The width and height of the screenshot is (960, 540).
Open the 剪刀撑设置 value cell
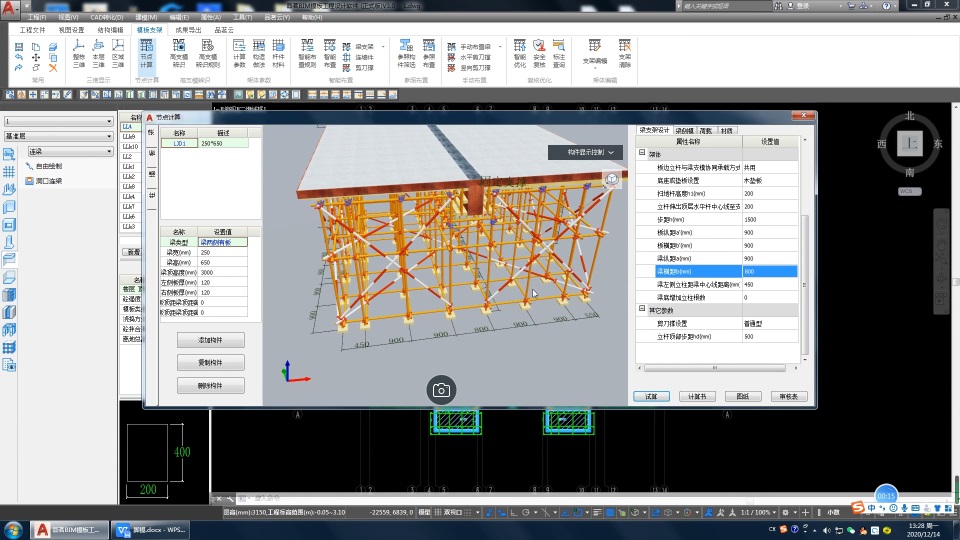tap(770, 323)
